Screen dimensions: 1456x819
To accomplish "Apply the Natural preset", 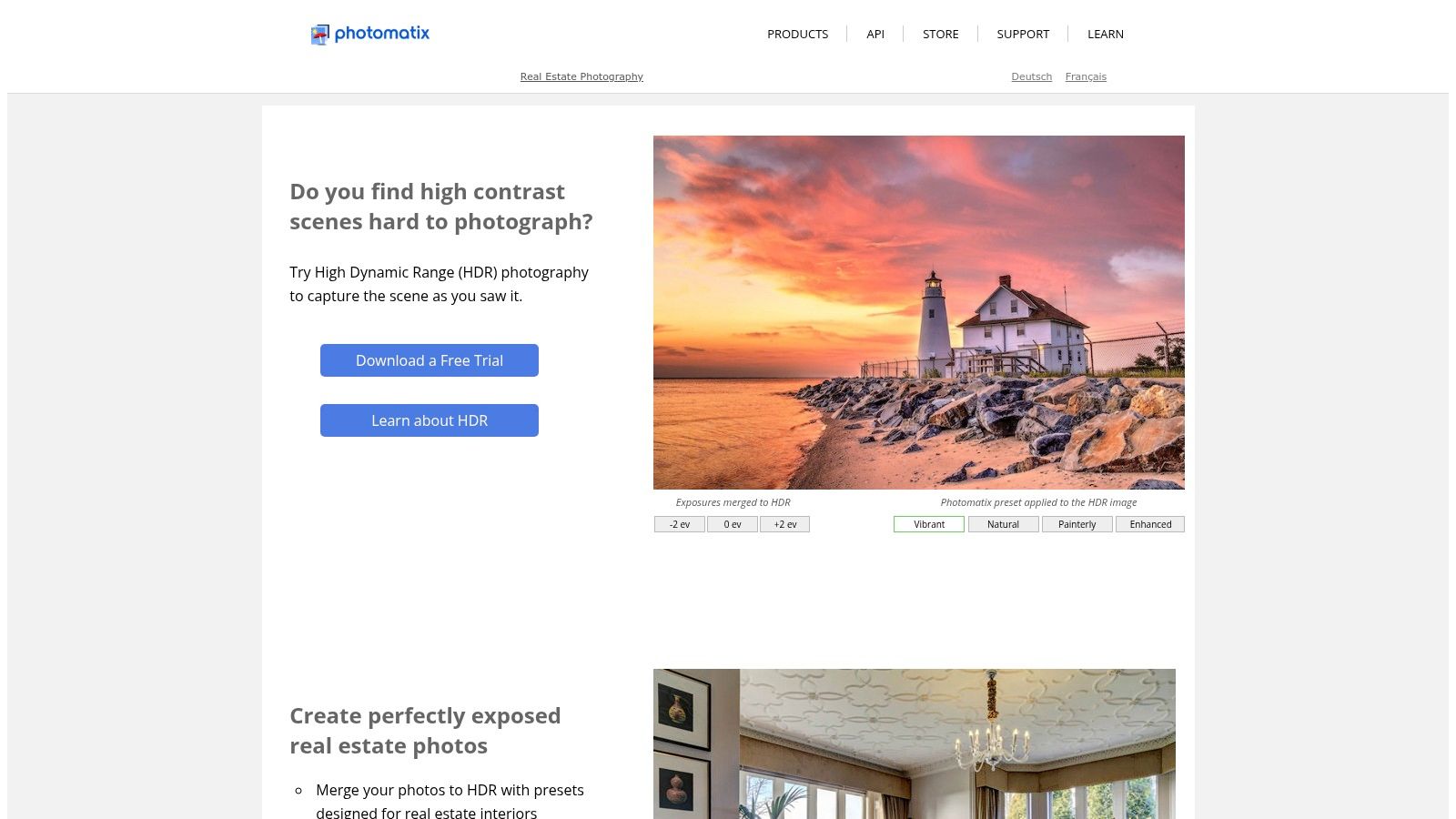I will (x=1003, y=524).
